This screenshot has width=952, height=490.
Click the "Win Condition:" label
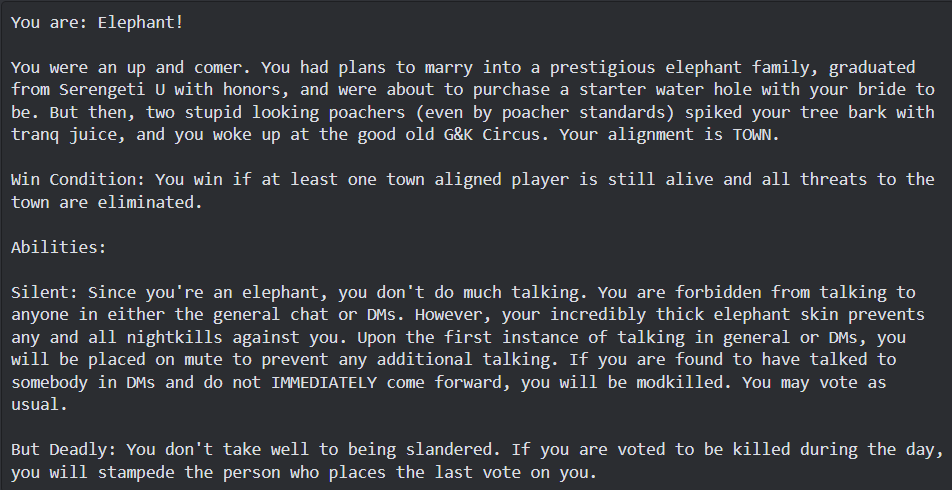[x=78, y=180]
